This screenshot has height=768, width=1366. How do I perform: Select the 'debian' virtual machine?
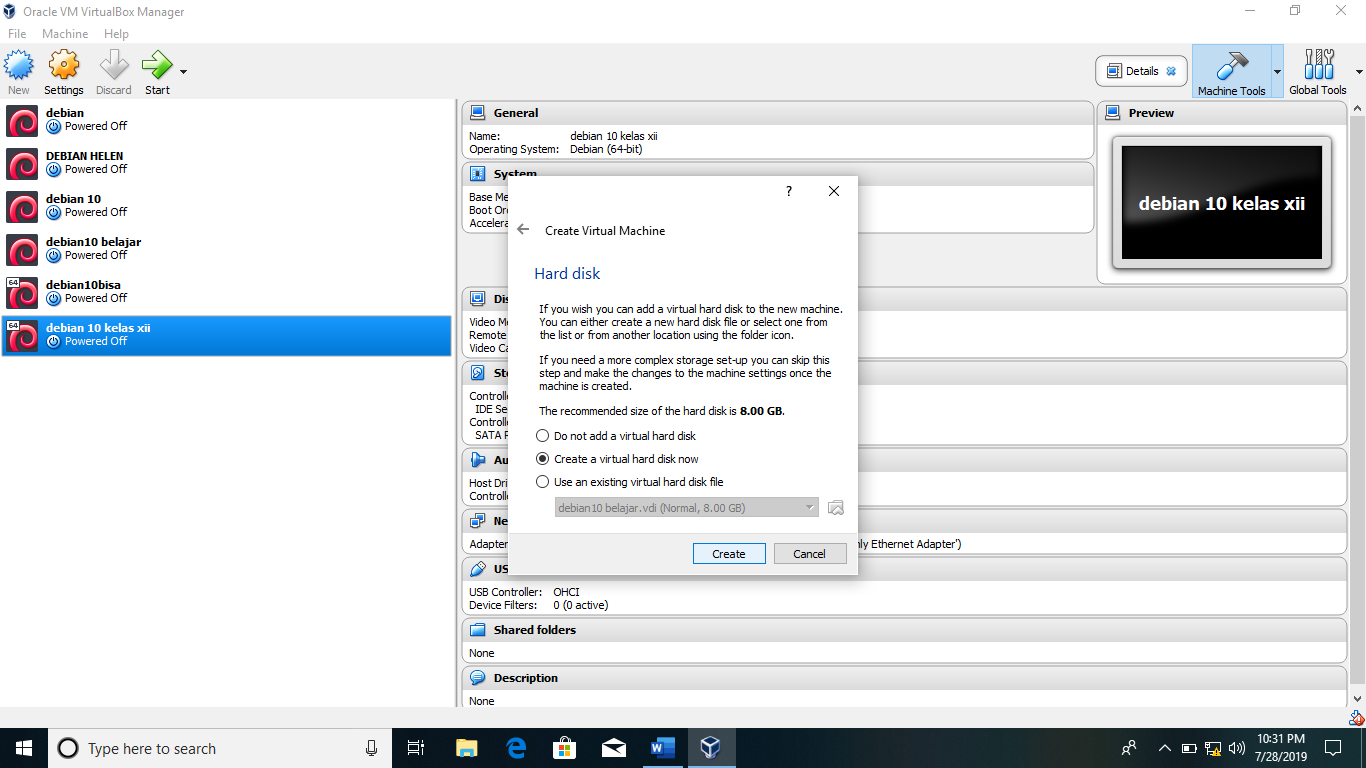pyautogui.click(x=226, y=120)
